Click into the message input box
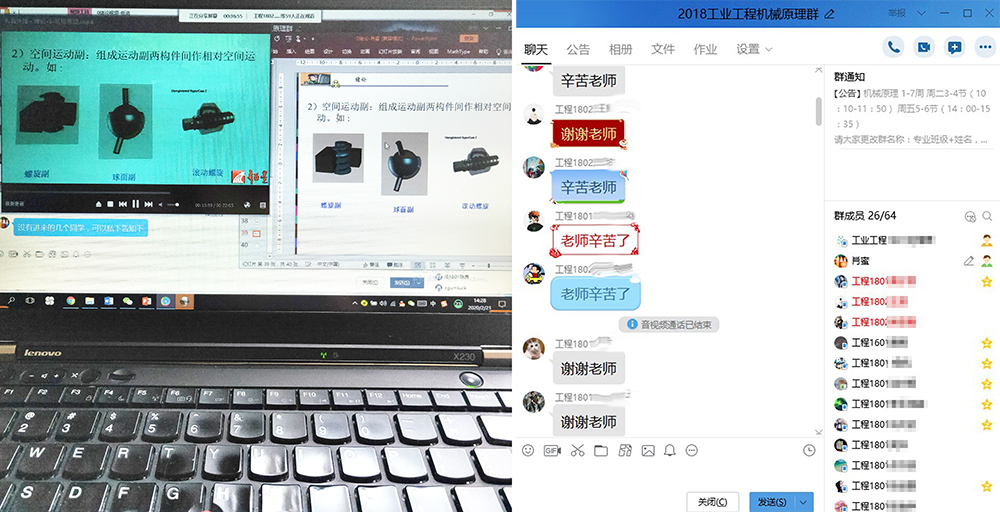This screenshot has width=1000, height=512. point(668,475)
